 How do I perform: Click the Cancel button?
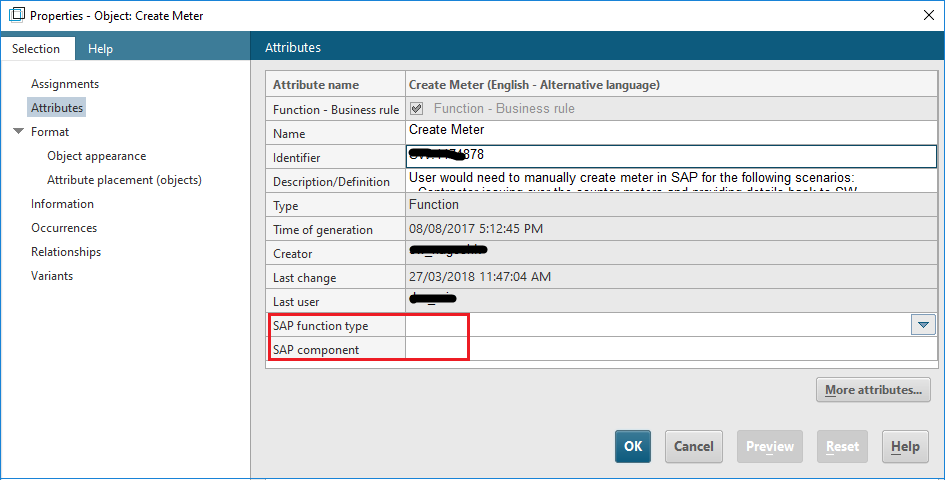point(693,446)
